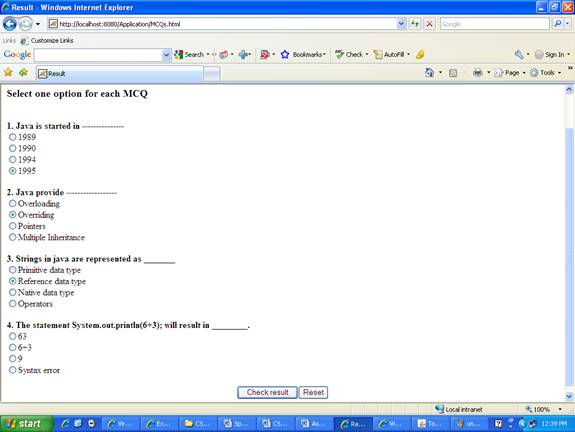Refresh the page using the green arrows icon
This screenshot has width=575, height=432.
click(415, 24)
